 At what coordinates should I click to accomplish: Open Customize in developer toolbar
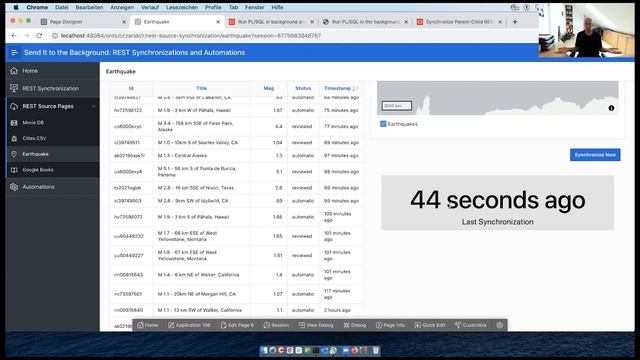coord(471,325)
